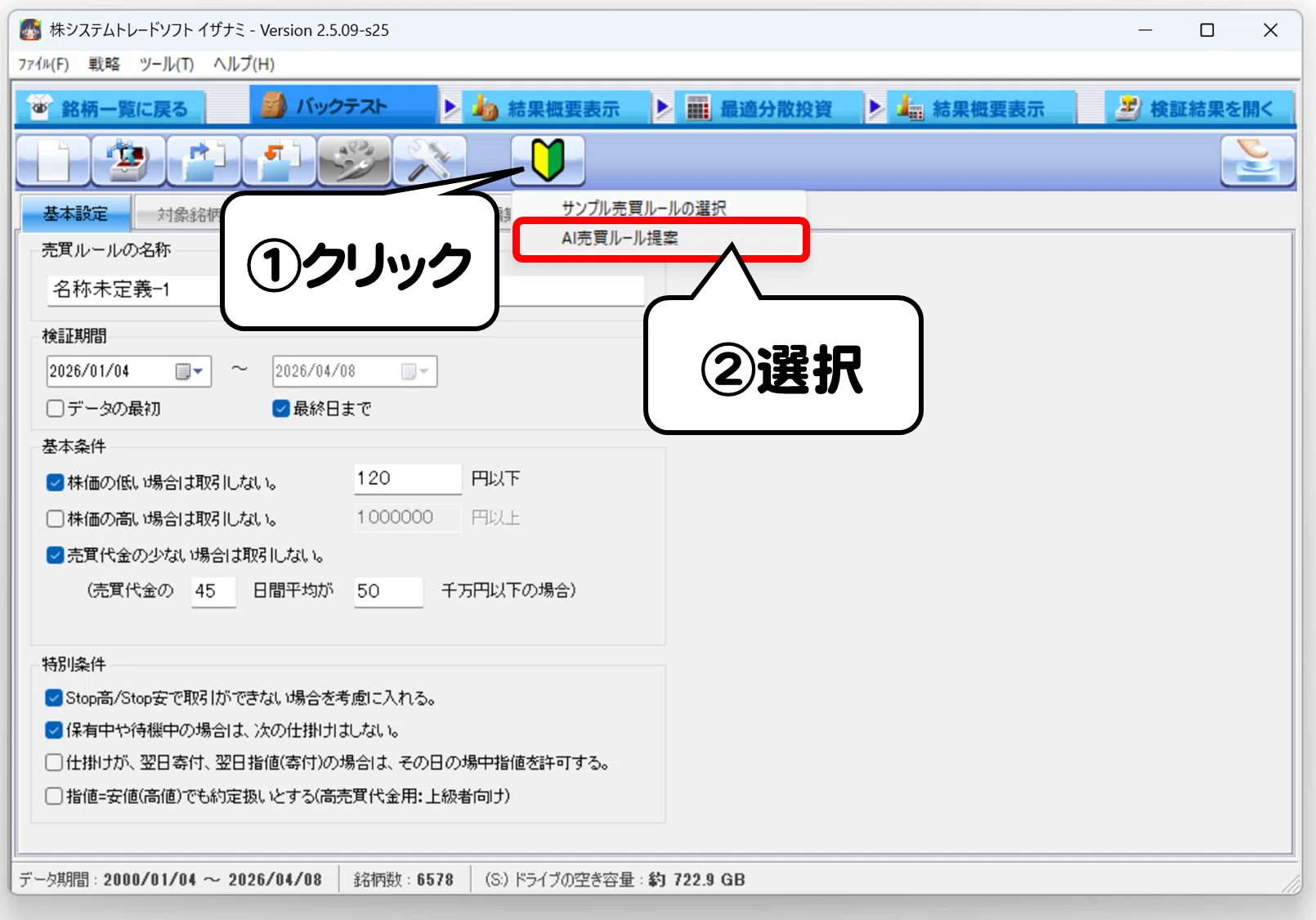
Task: Click the 50 千万円 amount field
Action: (x=388, y=591)
